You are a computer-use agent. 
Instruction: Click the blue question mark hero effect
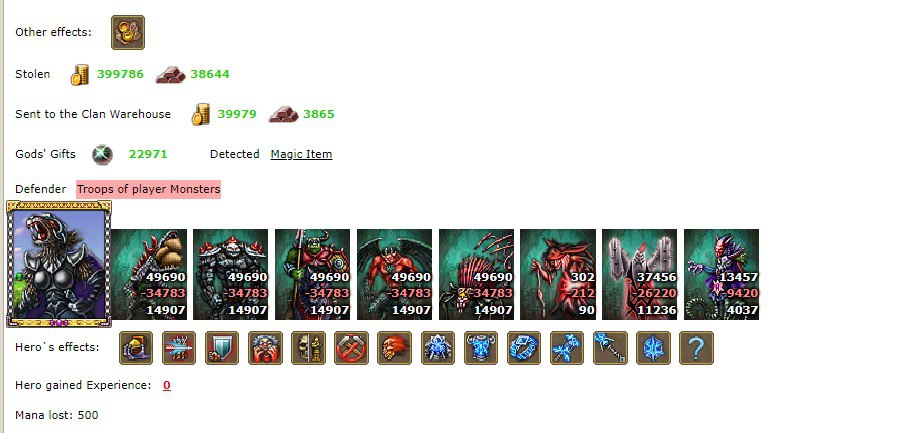click(x=697, y=348)
